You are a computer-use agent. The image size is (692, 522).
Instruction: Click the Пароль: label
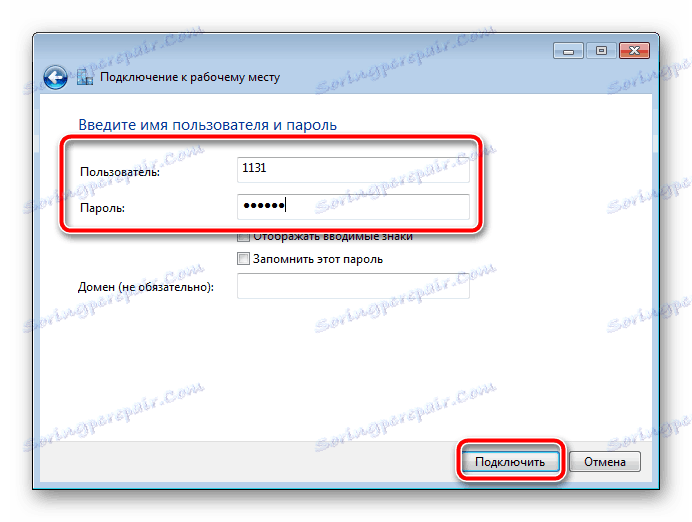[102, 208]
